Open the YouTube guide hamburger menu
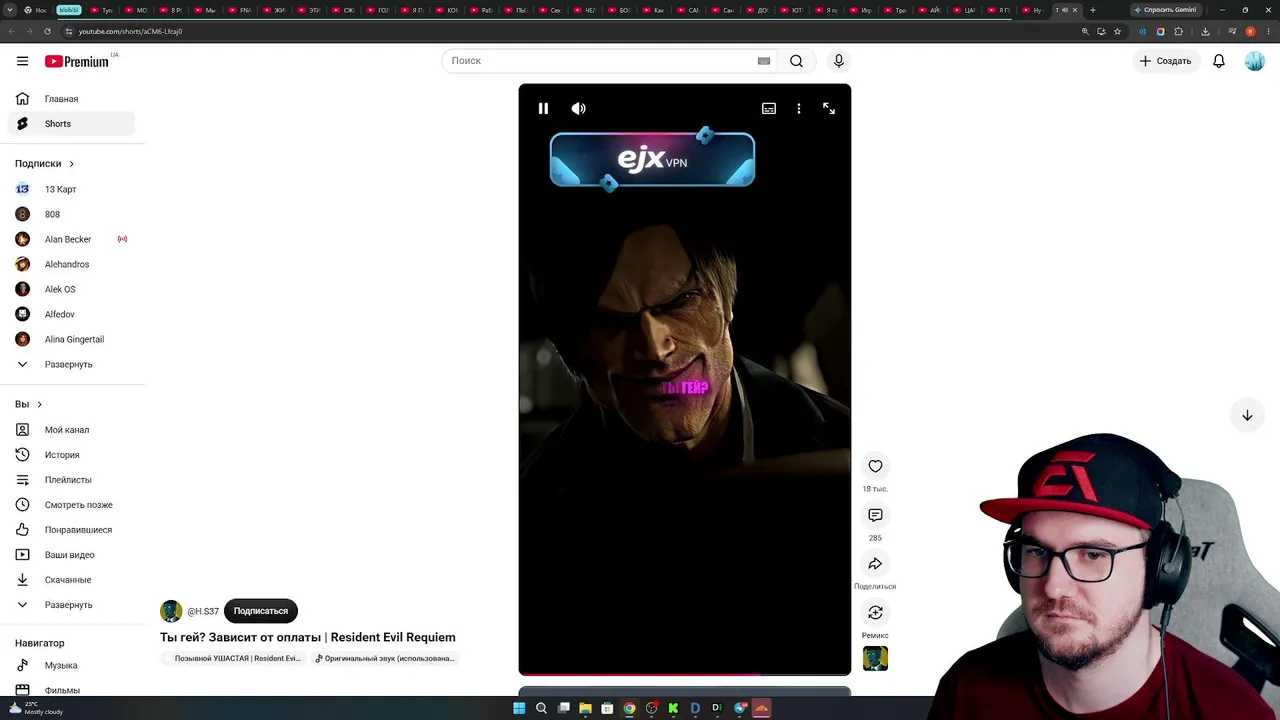 (22, 61)
